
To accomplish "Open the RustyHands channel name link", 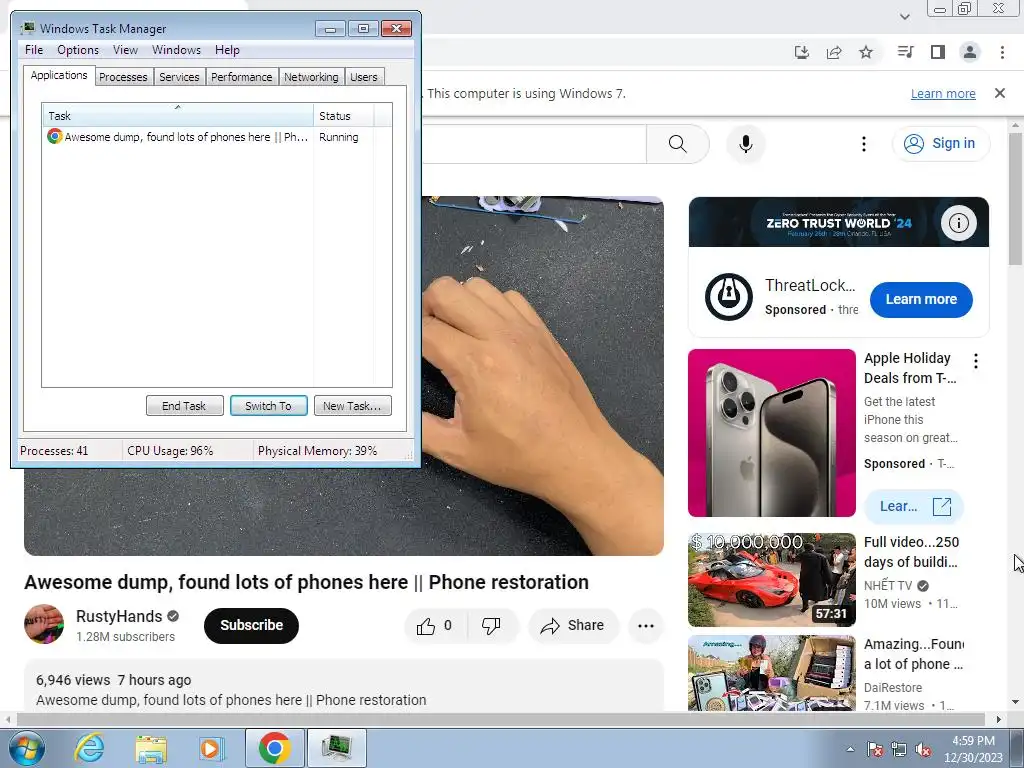I will click(x=119, y=616).
